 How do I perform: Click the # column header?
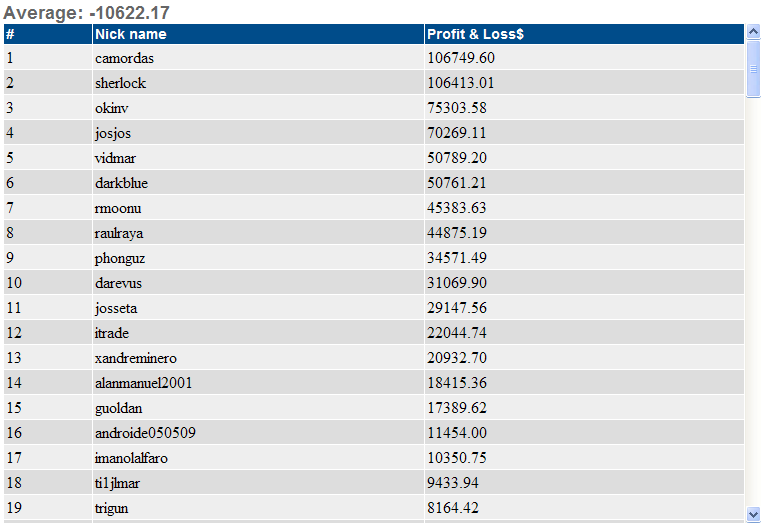[10, 34]
